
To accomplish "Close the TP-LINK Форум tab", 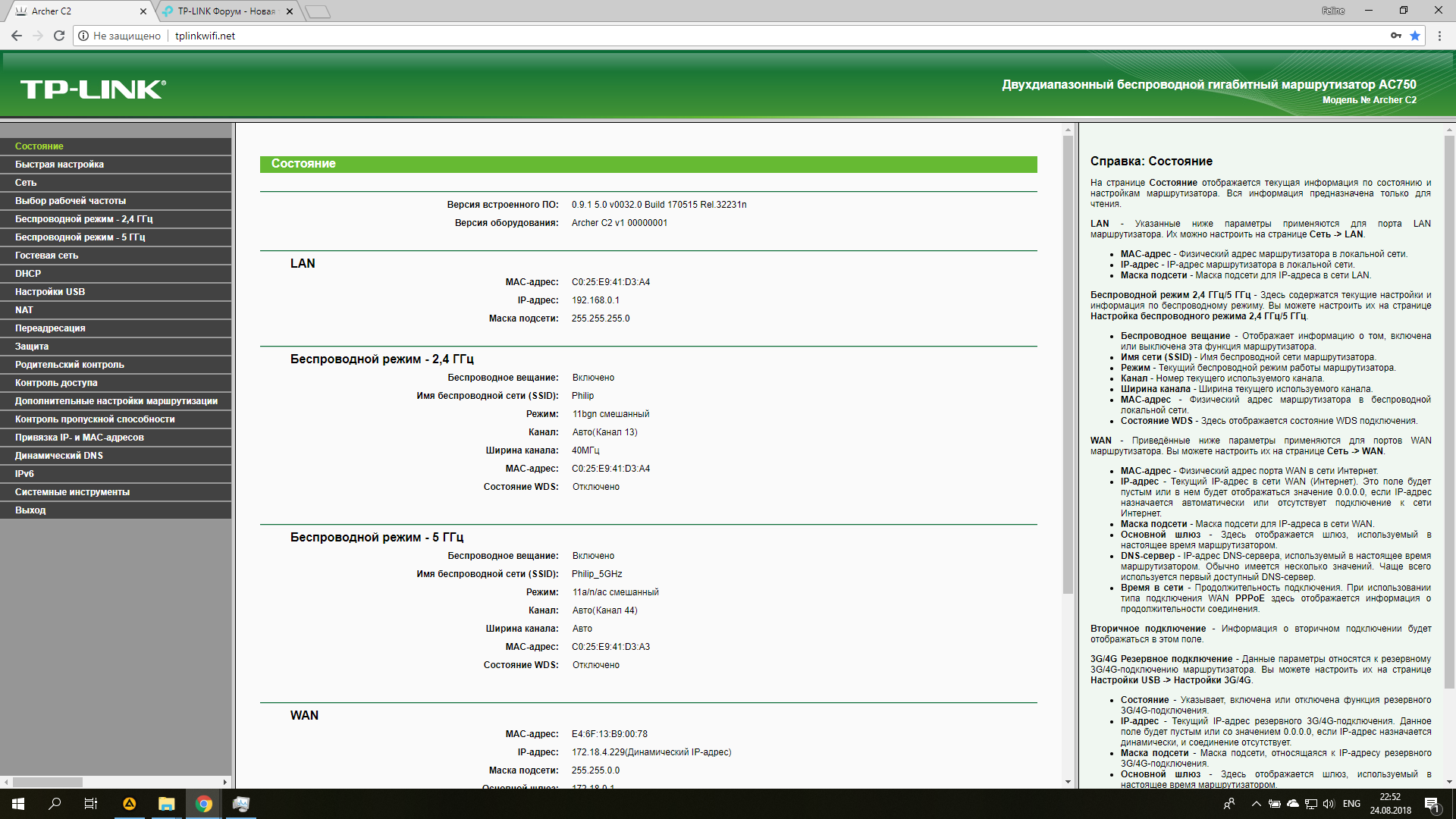I will point(290,11).
